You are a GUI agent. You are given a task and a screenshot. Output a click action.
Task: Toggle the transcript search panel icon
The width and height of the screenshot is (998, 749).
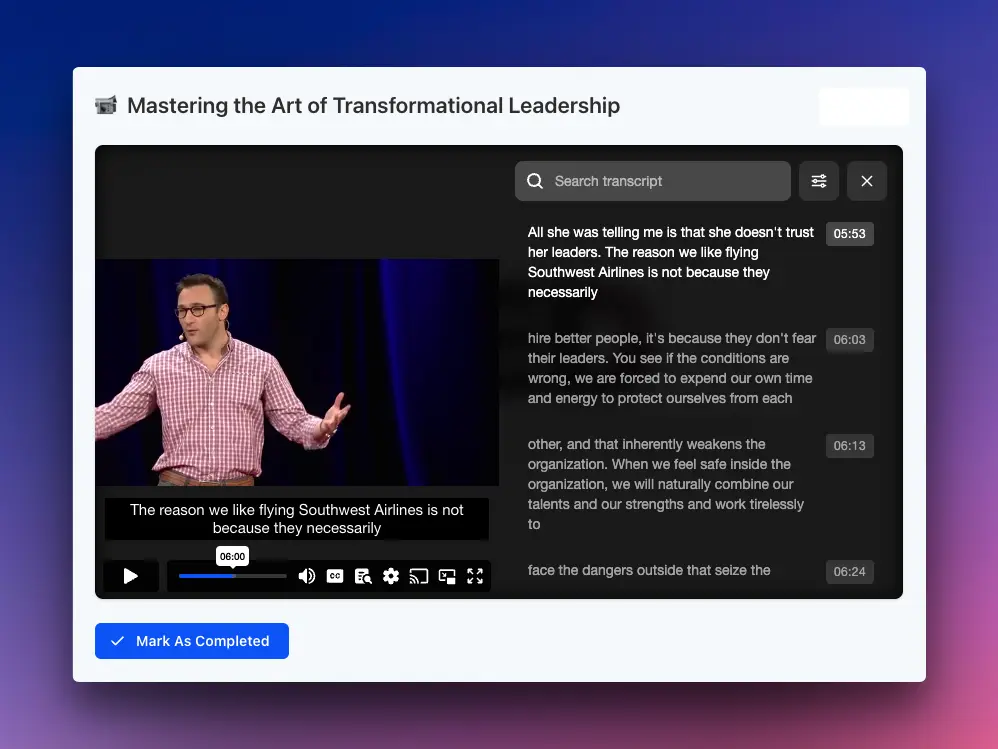click(363, 576)
